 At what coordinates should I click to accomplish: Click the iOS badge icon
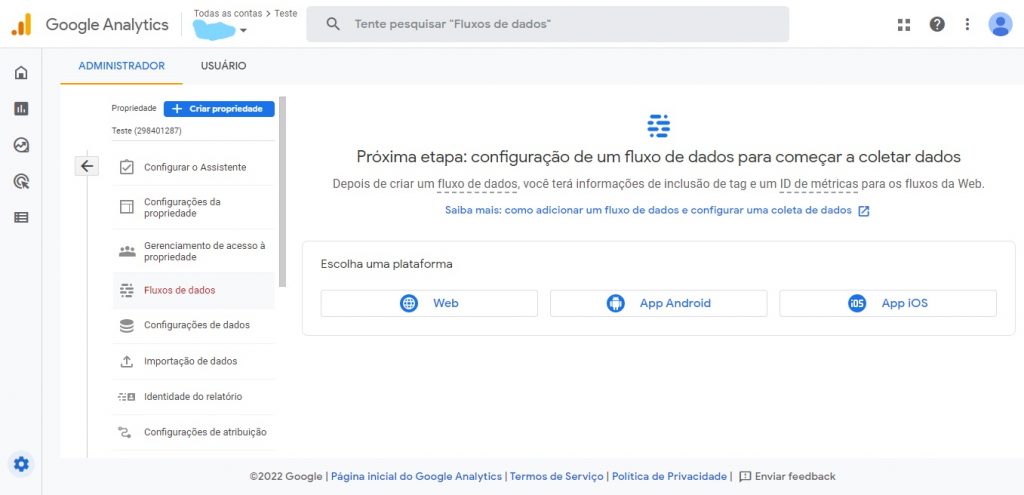click(x=857, y=304)
